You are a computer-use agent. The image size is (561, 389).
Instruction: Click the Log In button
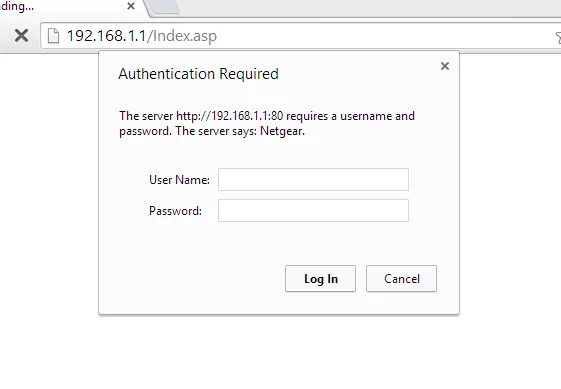[x=320, y=278]
